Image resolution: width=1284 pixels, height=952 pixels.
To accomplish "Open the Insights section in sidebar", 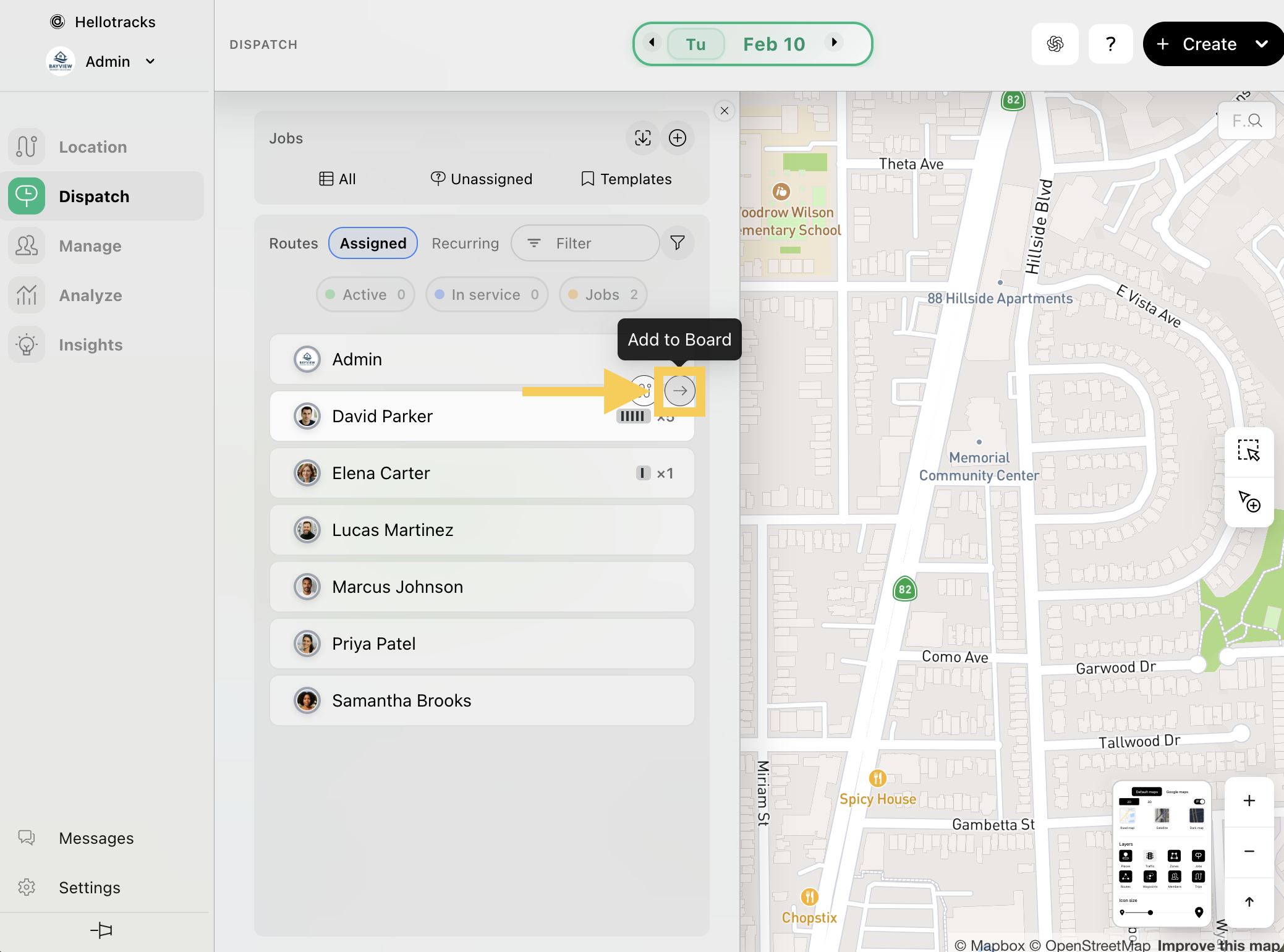I will tap(90, 345).
